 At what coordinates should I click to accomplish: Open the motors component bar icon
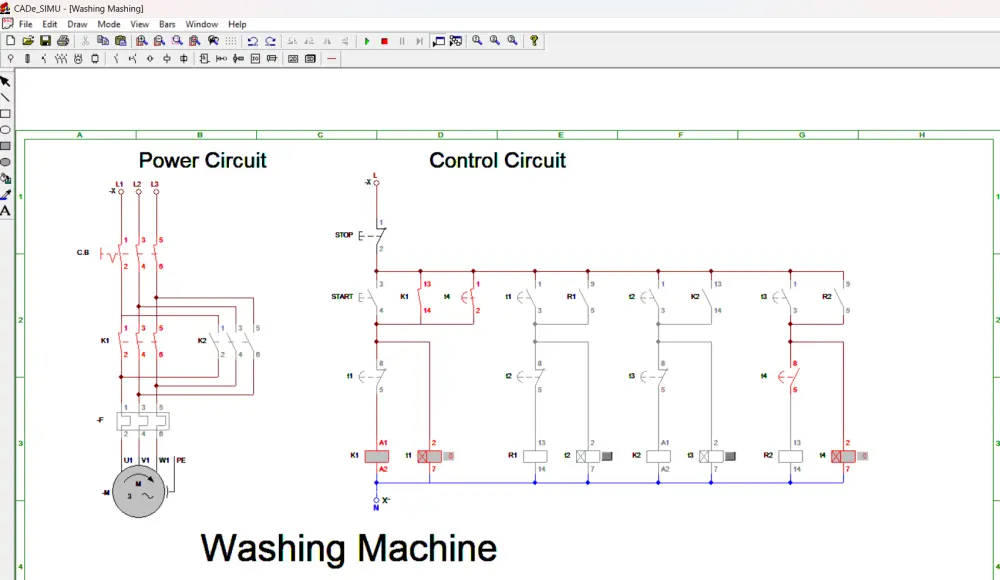tap(78, 59)
